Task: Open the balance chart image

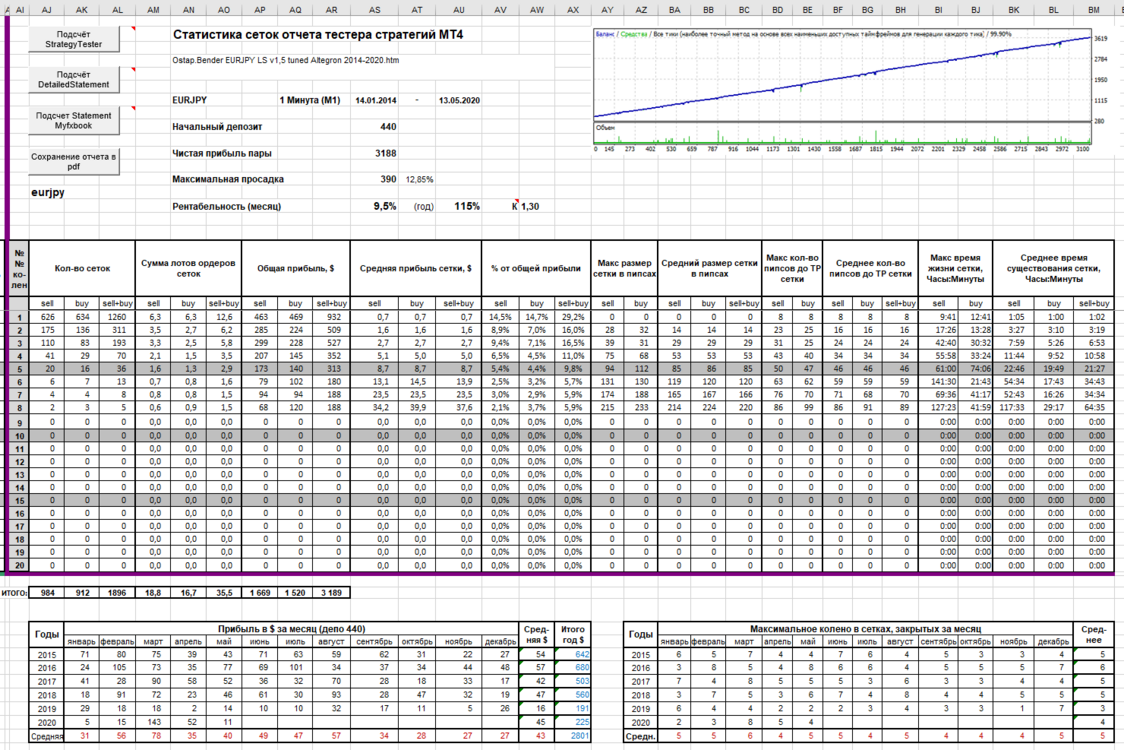Action: point(850,90)
